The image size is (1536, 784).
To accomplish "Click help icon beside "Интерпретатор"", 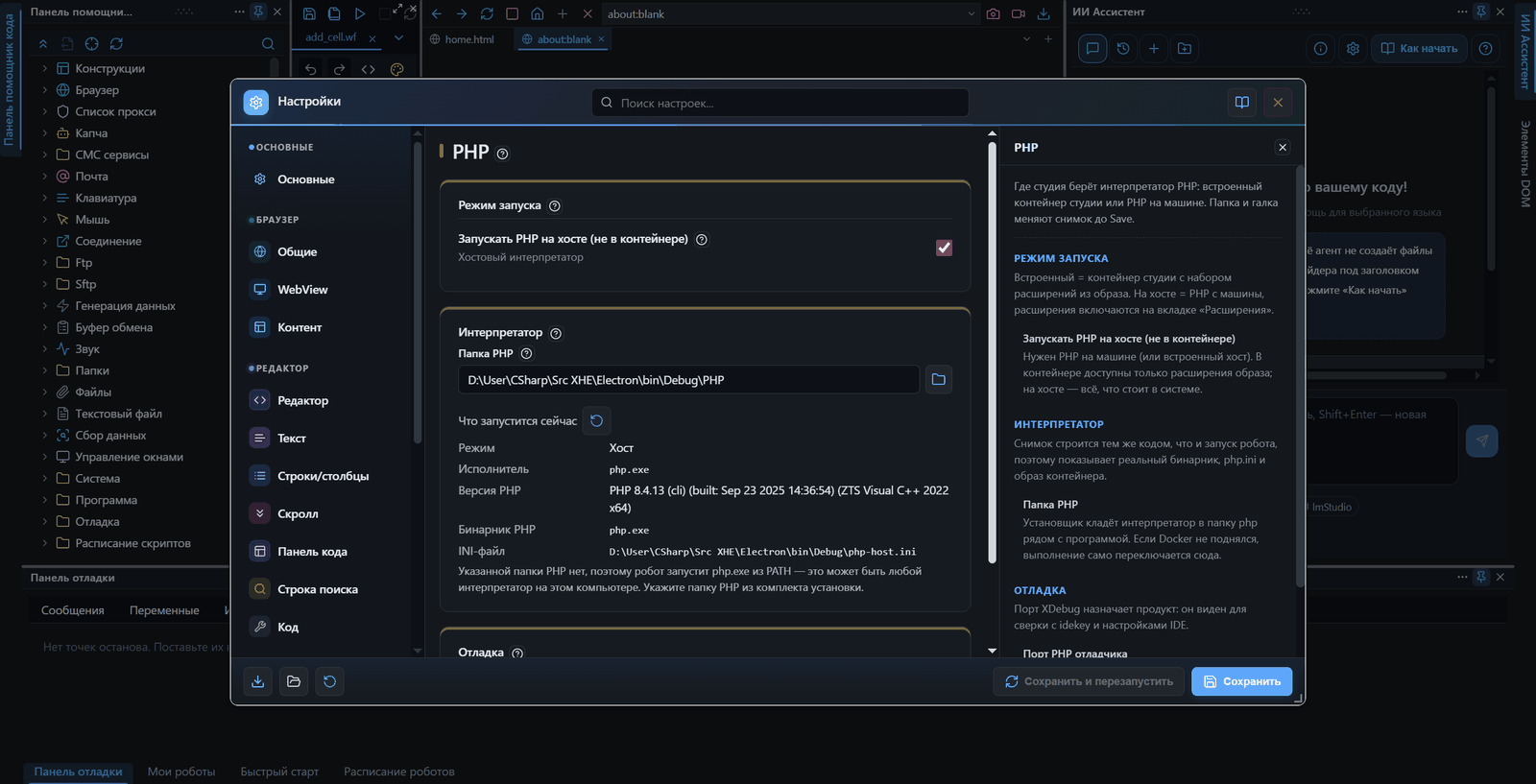I will 556,333.
